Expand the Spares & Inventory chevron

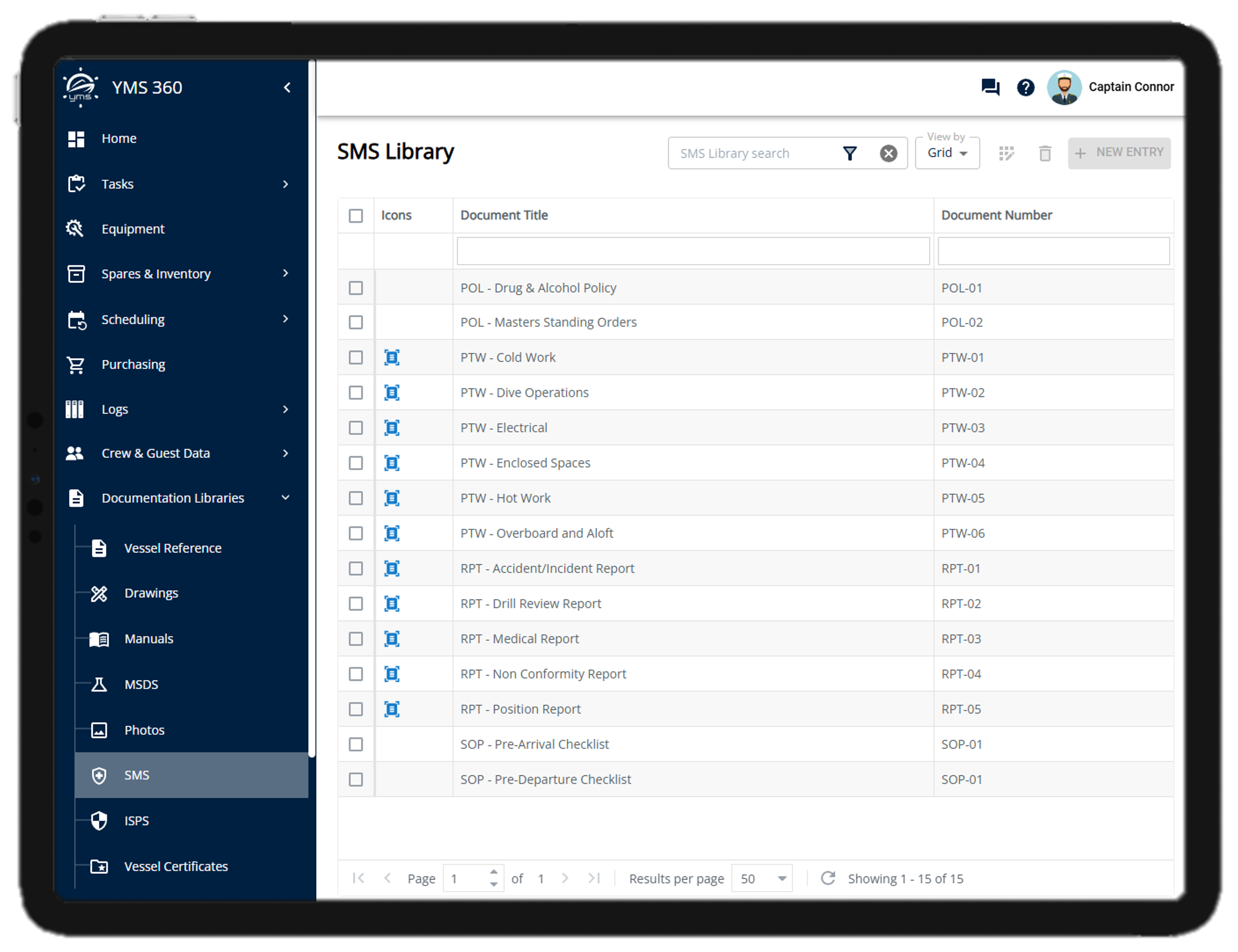coord(286,273)
